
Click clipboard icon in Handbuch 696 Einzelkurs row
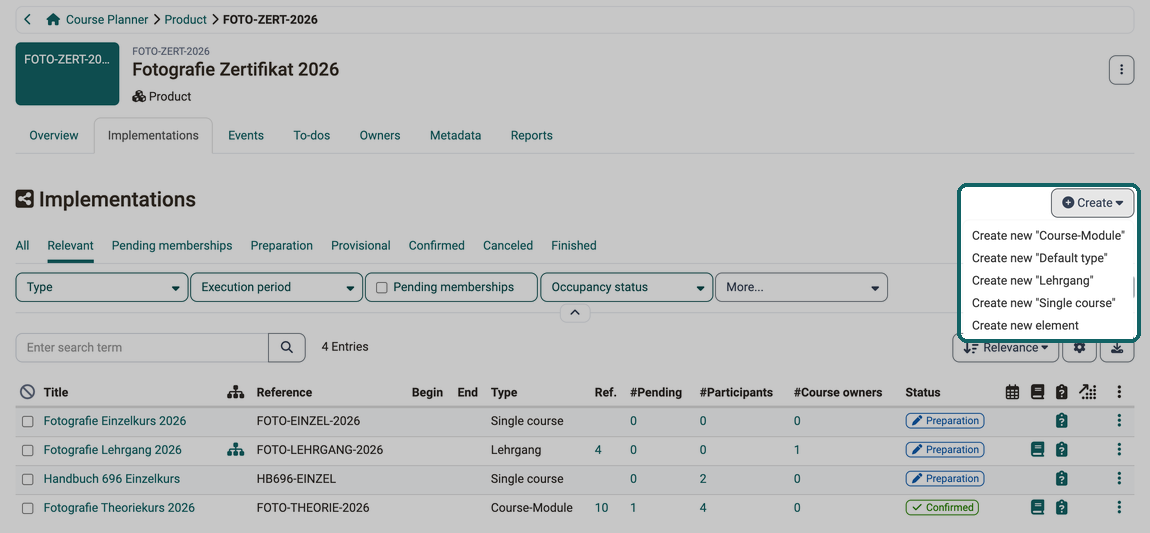1061,479
